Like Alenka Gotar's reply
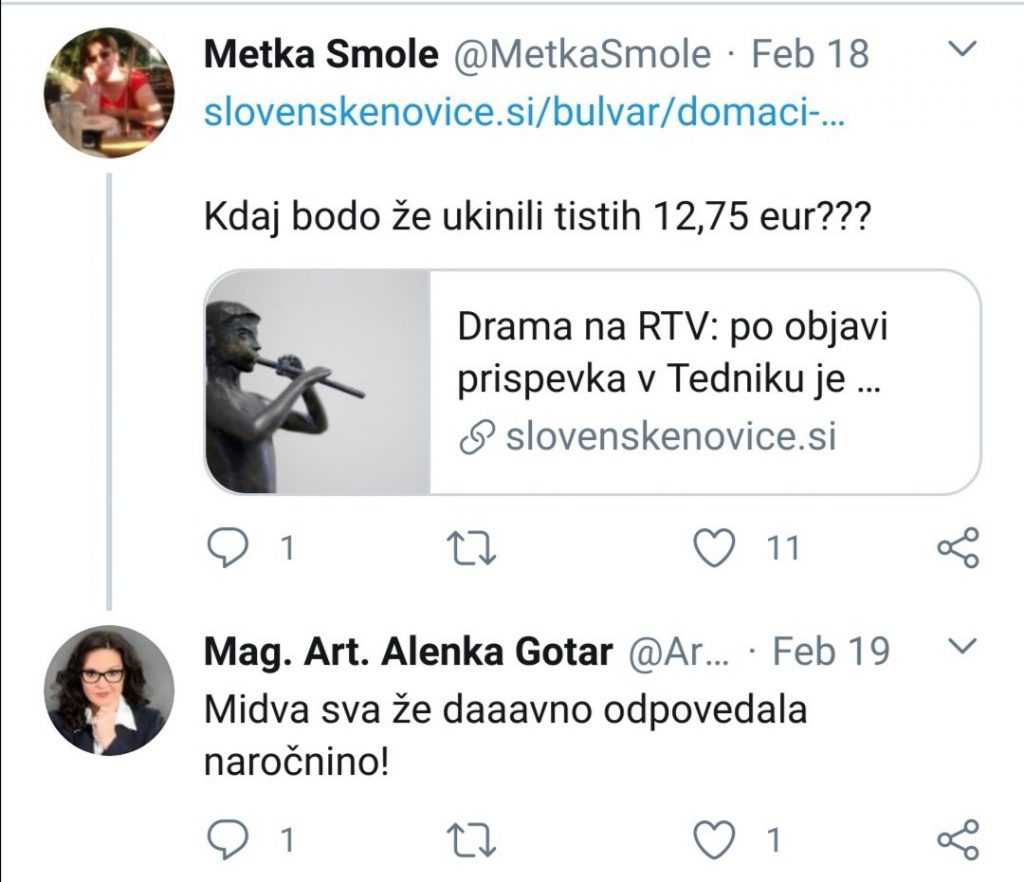This screenshot has height=882, width=1024. click(x=715, y=840)
